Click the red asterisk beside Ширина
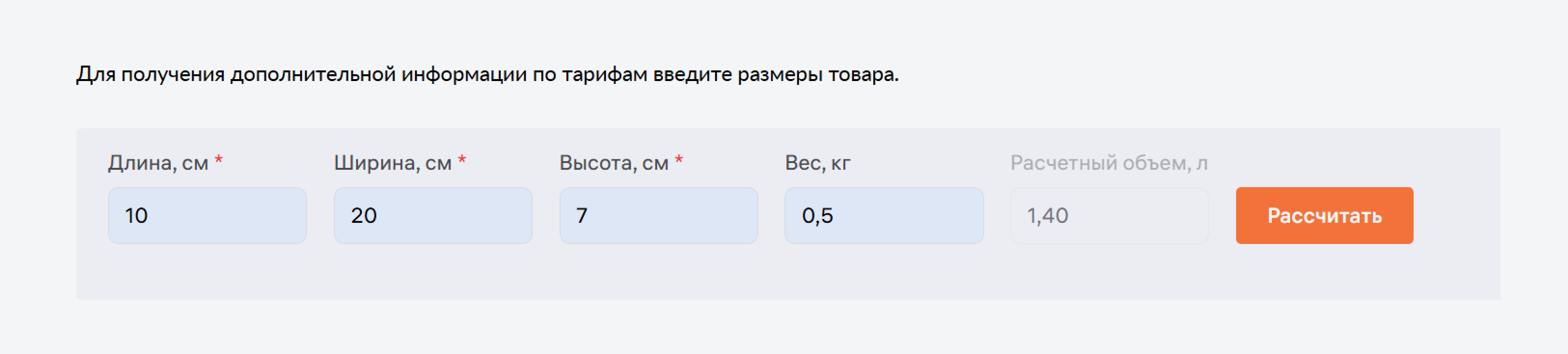This screenshot has height=354, width=1568. pos(462,160)
